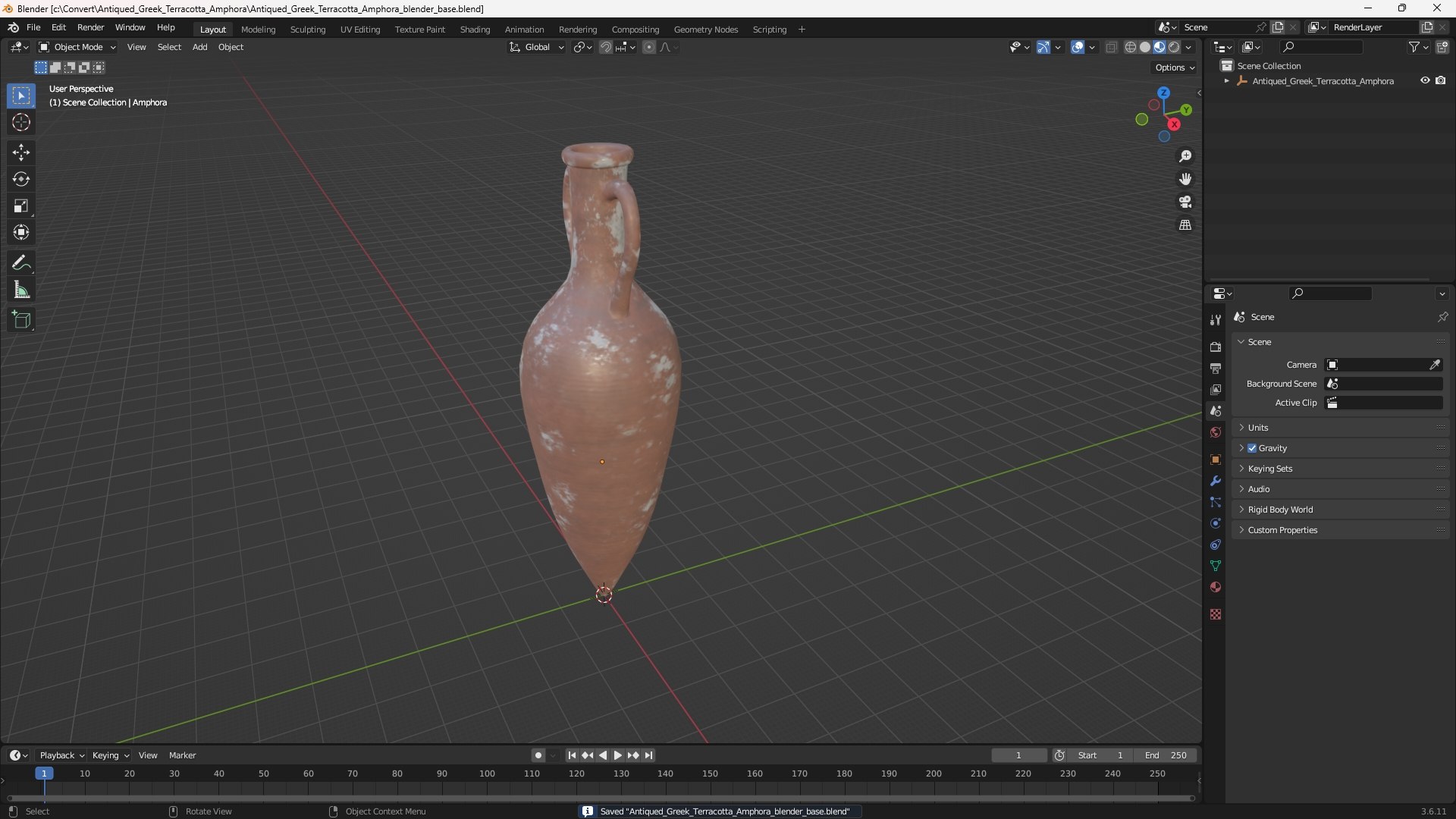Toggle camera view icon in viewport
Viewport: 1456px width, 819px height.
1185,202
